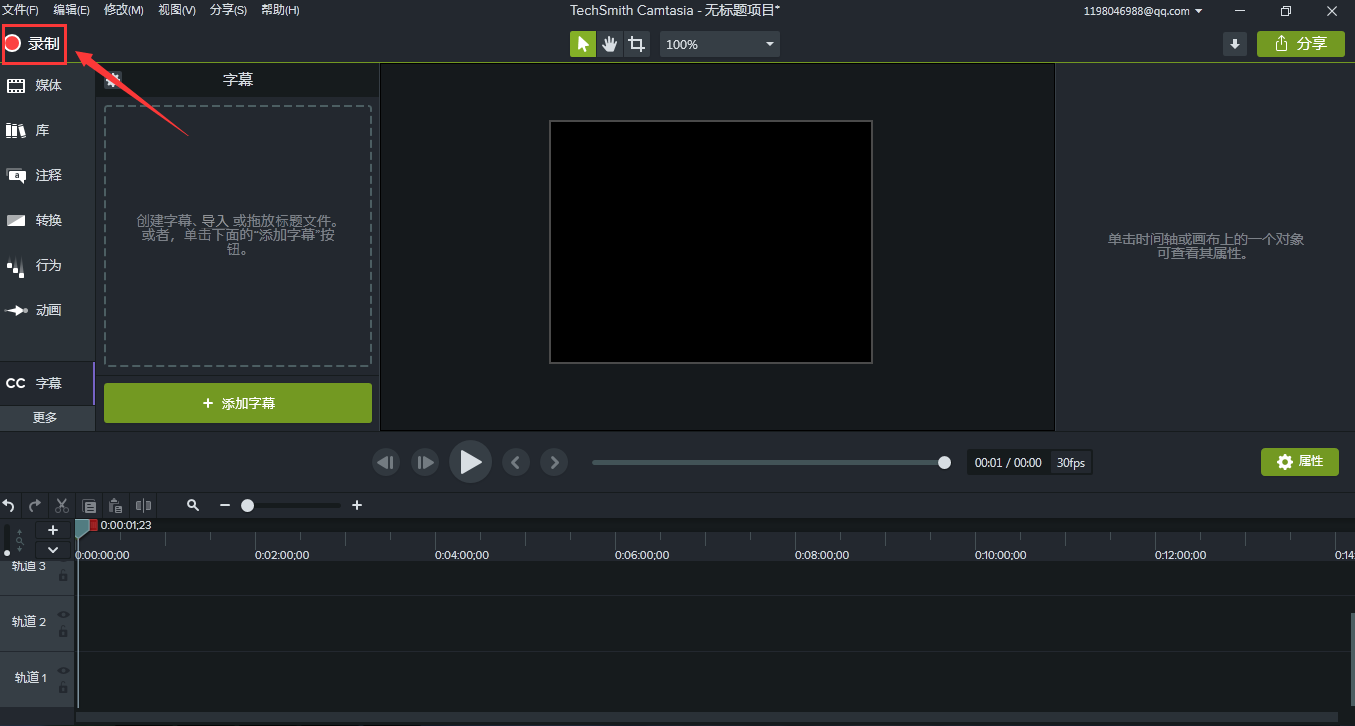The image size is (1355, 726).
Task: Click the download arrow icon
Action: point(1235,44)
